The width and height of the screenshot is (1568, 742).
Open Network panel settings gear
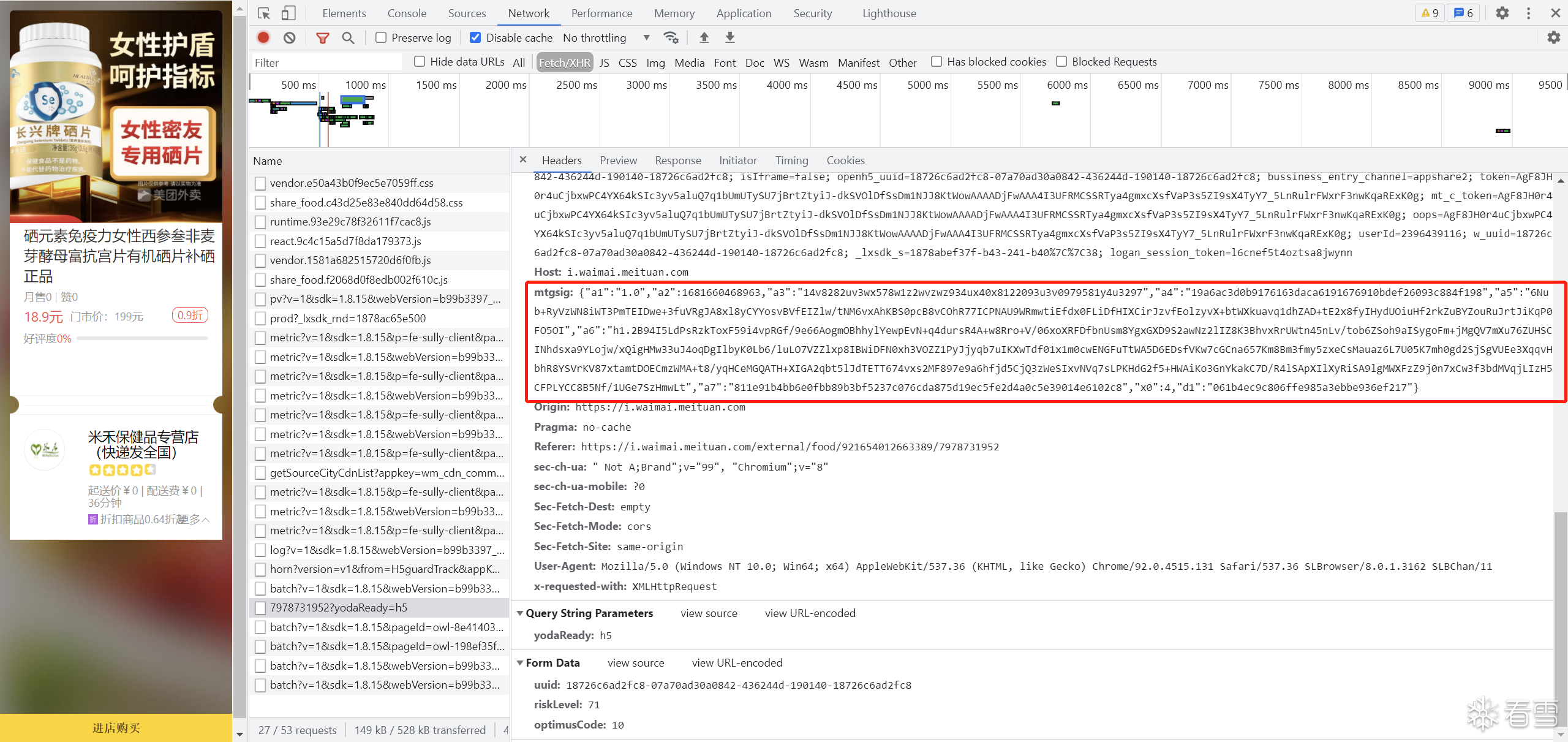[x=1554, y=37]
